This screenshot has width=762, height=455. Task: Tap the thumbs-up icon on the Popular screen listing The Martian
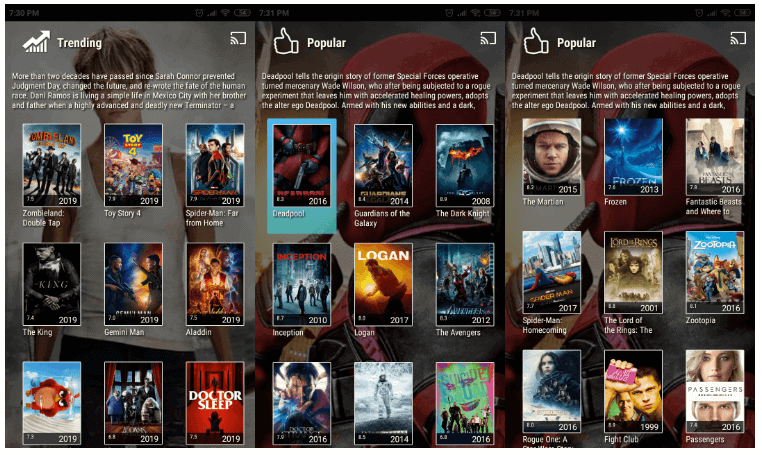click(536, 41)
